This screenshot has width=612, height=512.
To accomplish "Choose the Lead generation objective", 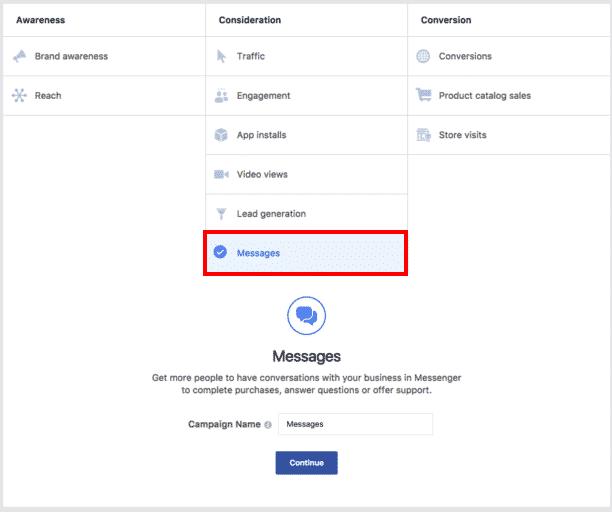I will [x=271, y=214].
